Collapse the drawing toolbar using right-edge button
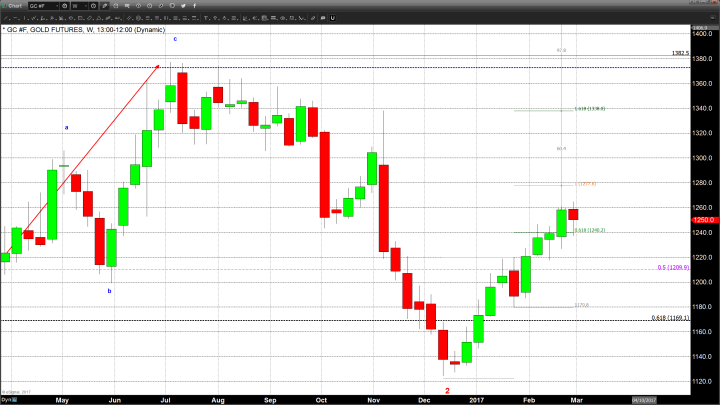The width and height of the screenshot is (720, 405). coord(713,17)
